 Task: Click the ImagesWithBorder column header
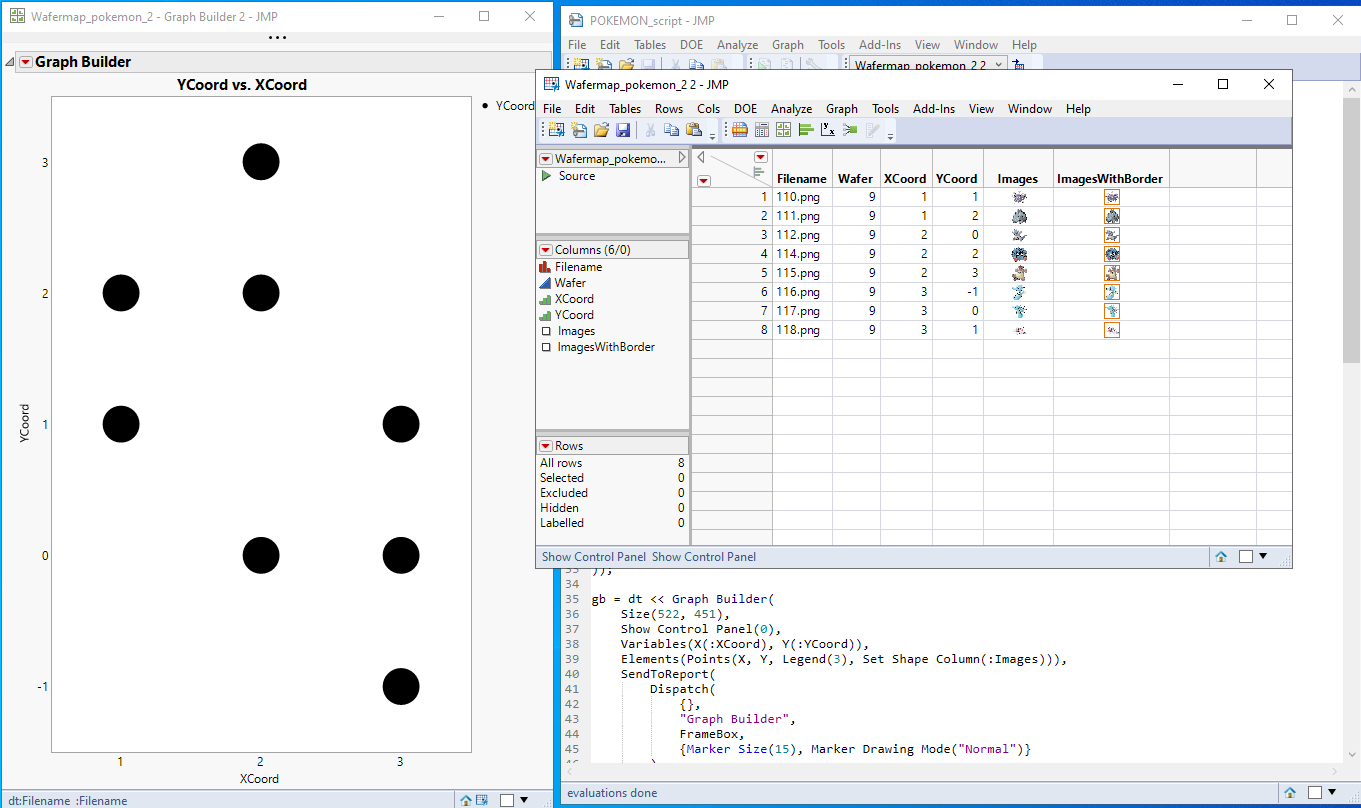pos(1110,179)
